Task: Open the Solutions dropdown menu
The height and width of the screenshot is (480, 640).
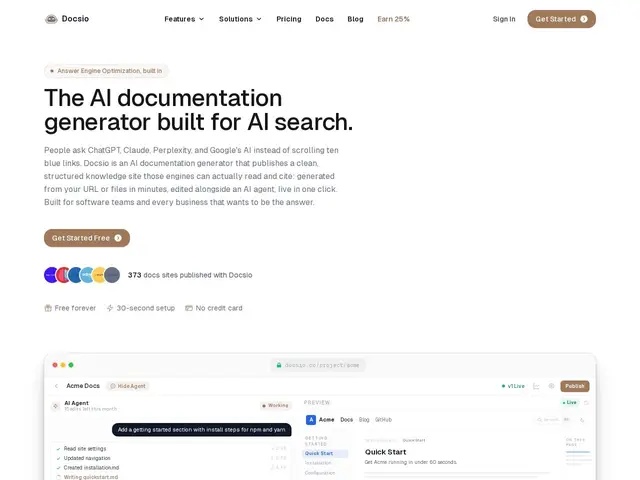Action: tap(240, 19)
